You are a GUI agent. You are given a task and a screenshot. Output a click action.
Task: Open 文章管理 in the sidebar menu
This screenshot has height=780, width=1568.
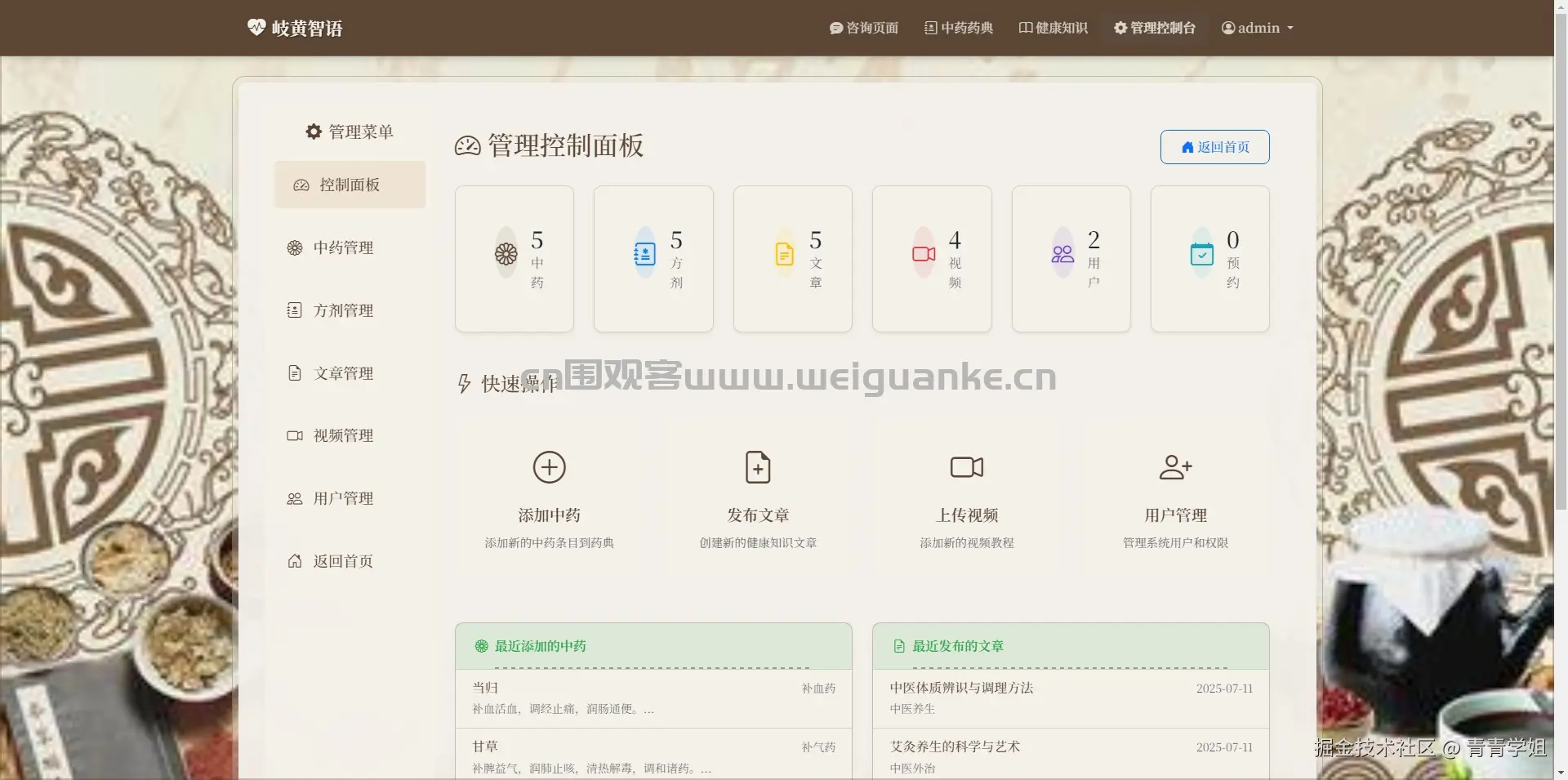[350, 373]
